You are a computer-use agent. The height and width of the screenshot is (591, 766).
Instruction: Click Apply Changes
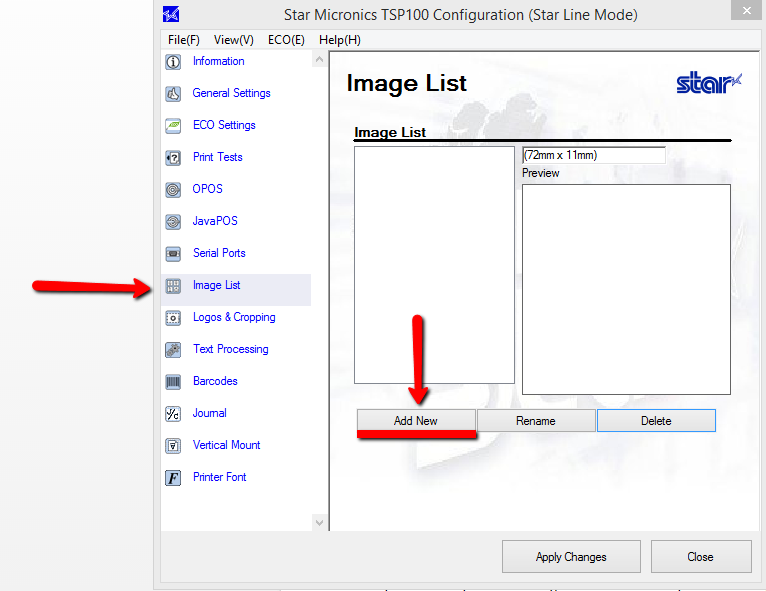click(x=571, y=556)
